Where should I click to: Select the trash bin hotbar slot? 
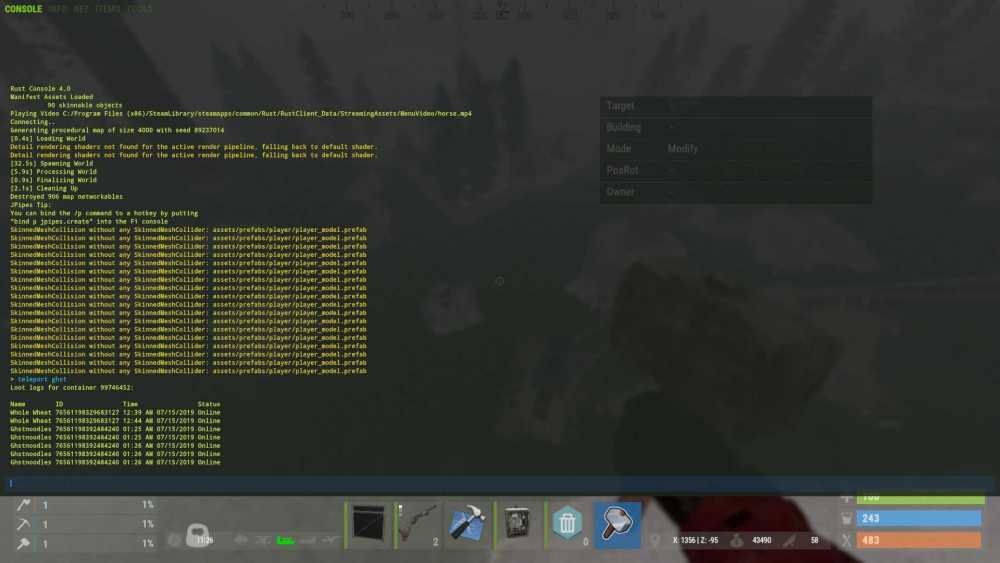click(x=567, y=524)
